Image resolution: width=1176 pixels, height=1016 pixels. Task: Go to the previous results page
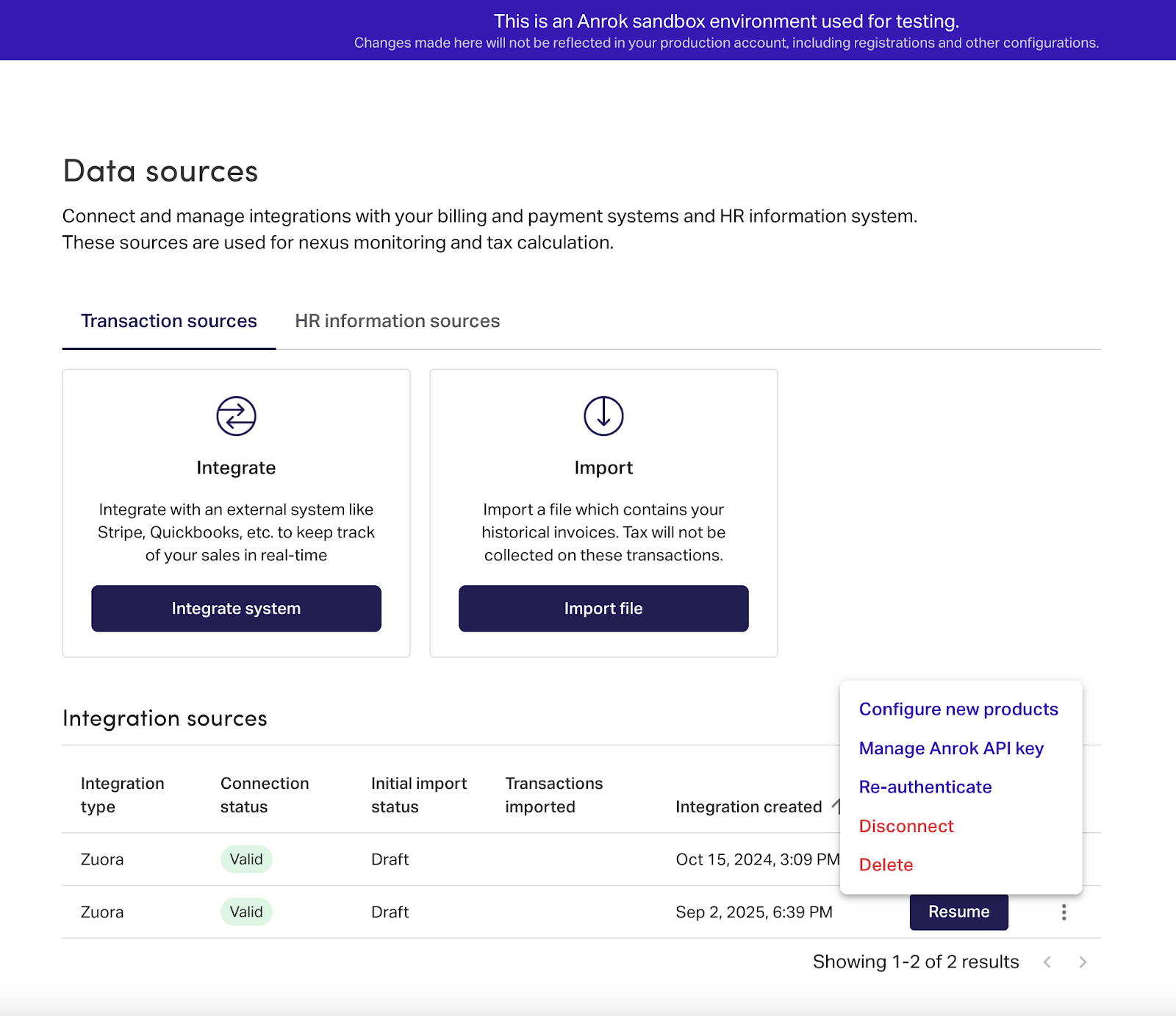click(1047, 962)
